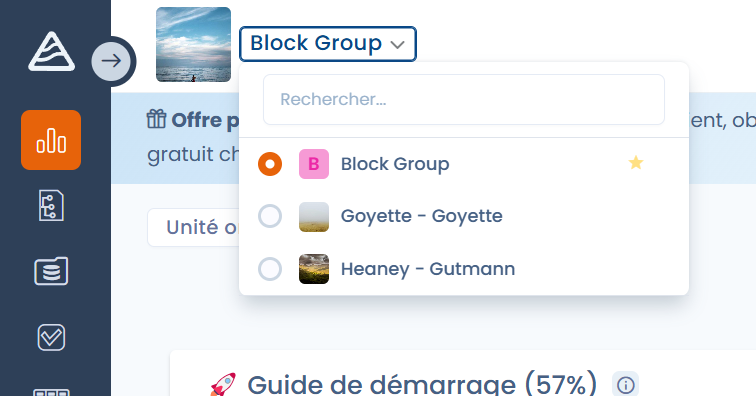The image size is (756, 396).
Task: Collapse the Block Group organization dropdown
Action: [328, 44]
